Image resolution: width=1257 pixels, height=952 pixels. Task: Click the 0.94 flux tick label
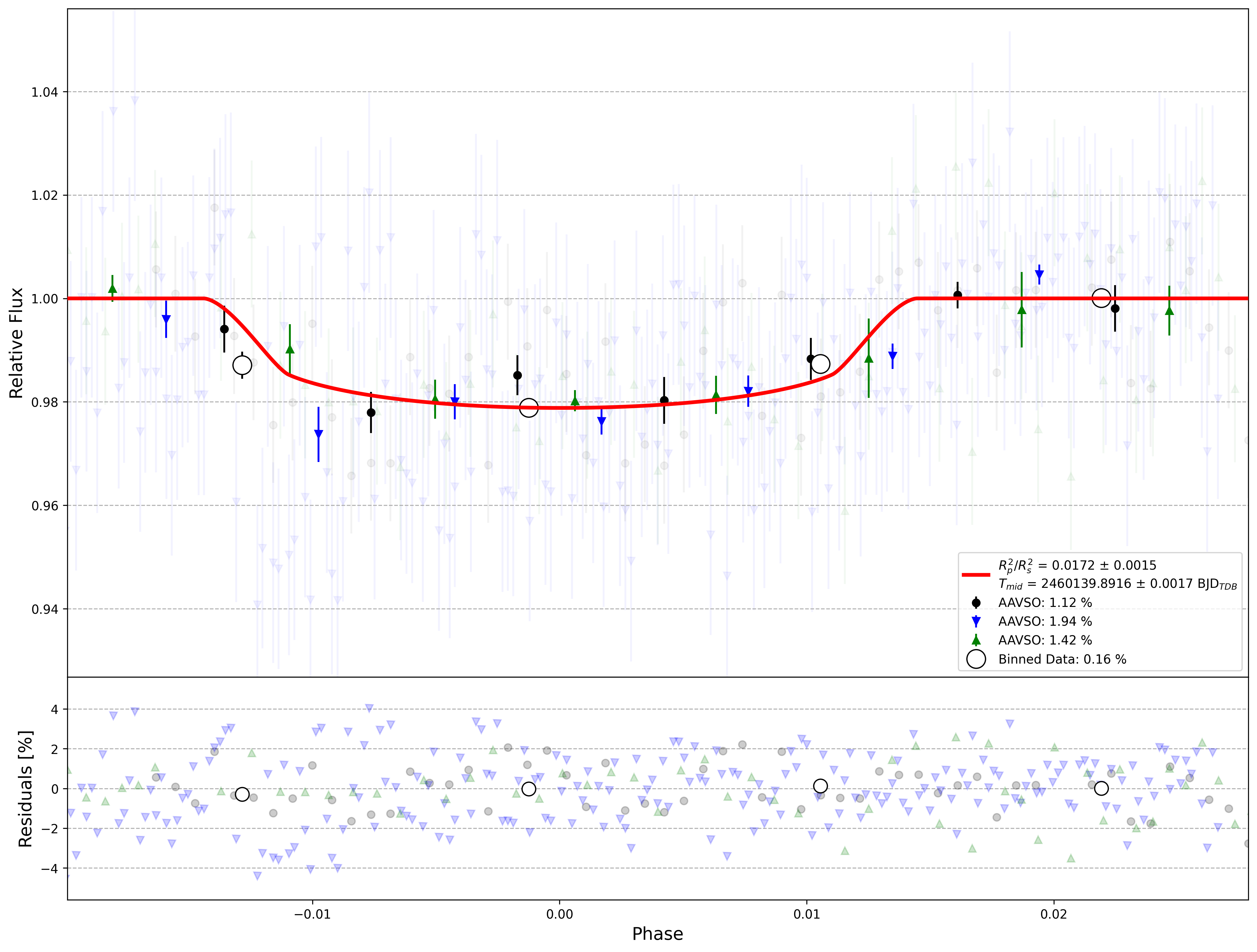point(45,609)
